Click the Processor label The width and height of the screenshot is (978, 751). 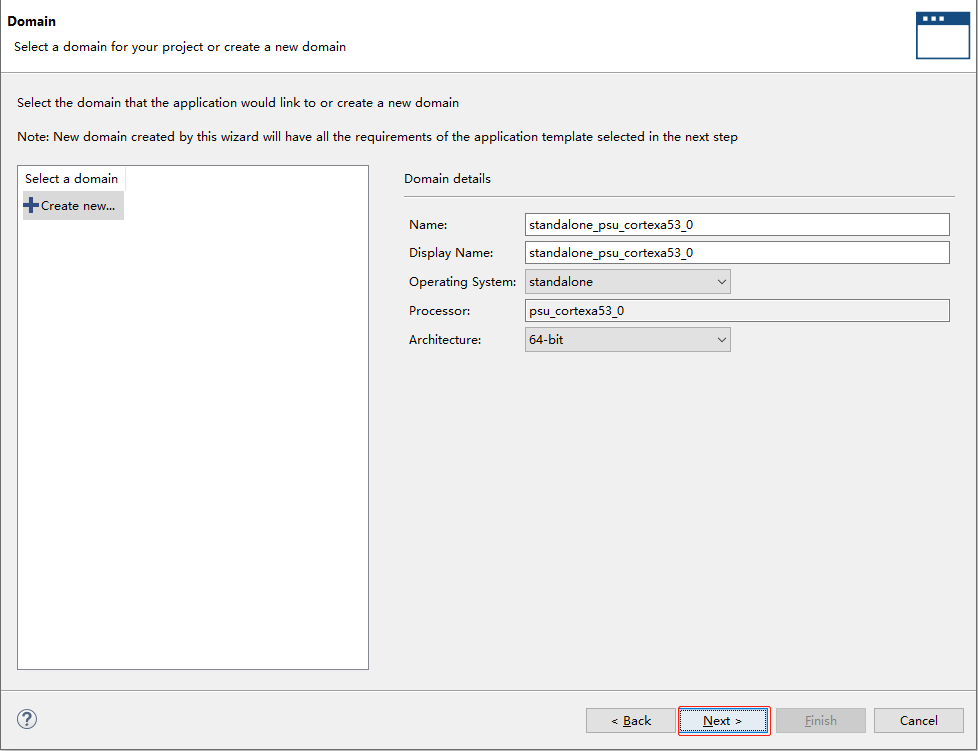[439, 311]
